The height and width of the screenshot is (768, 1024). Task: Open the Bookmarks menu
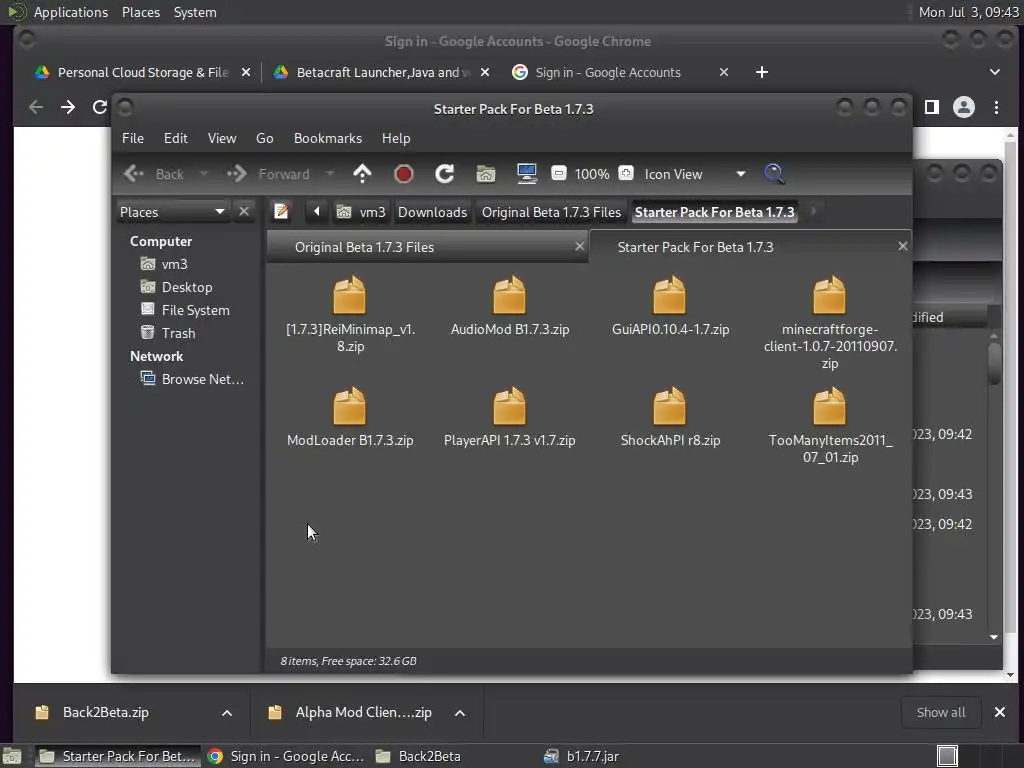tap(328, 138)
